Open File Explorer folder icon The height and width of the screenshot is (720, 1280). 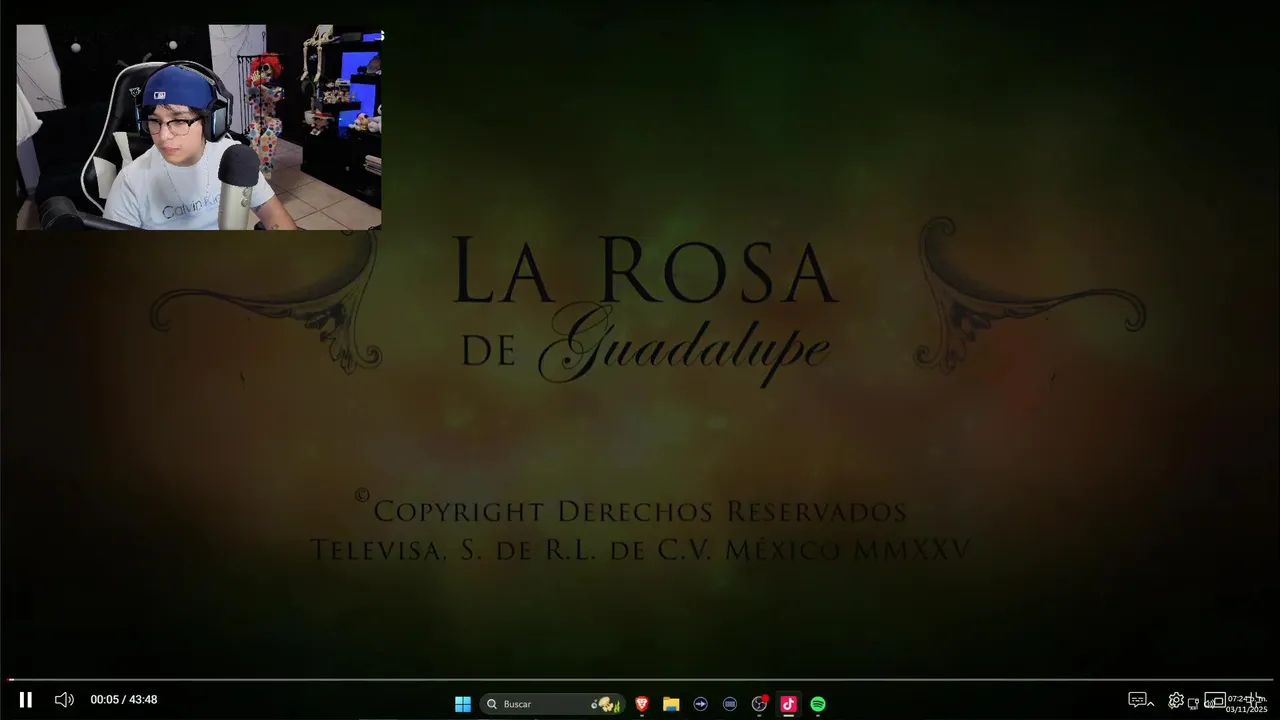(671, 704)
